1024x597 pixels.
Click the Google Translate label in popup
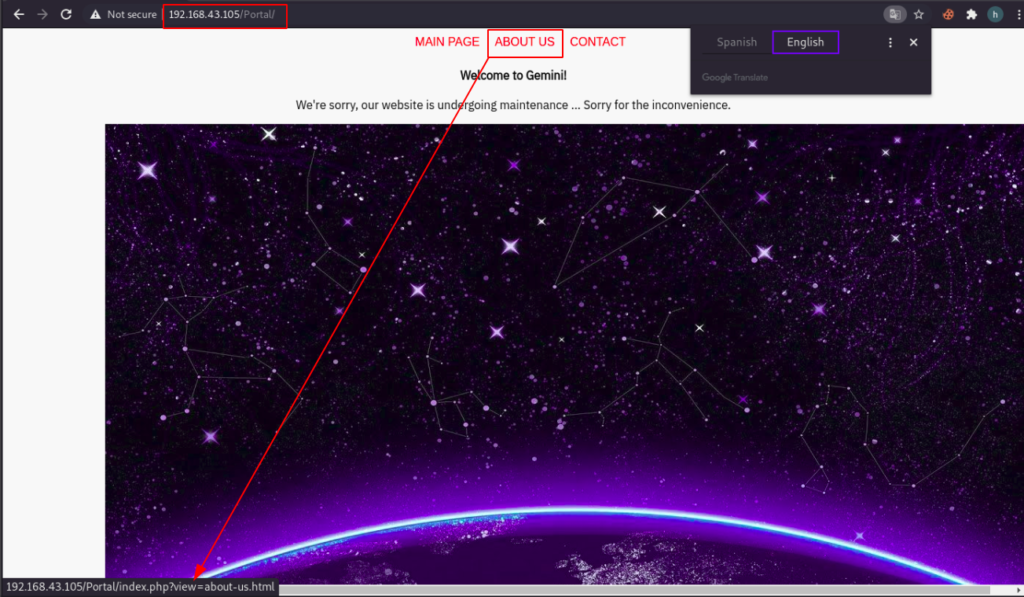click(735, 77)
